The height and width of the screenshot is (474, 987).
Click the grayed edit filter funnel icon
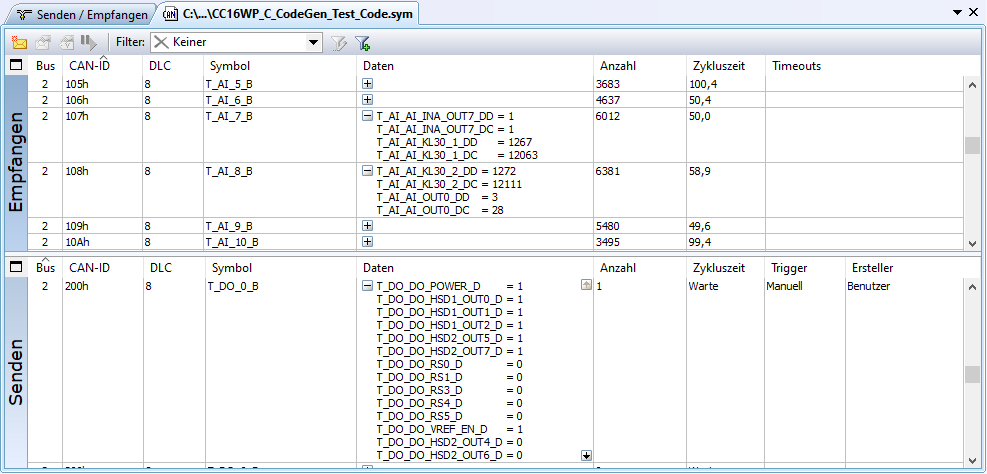339,43
